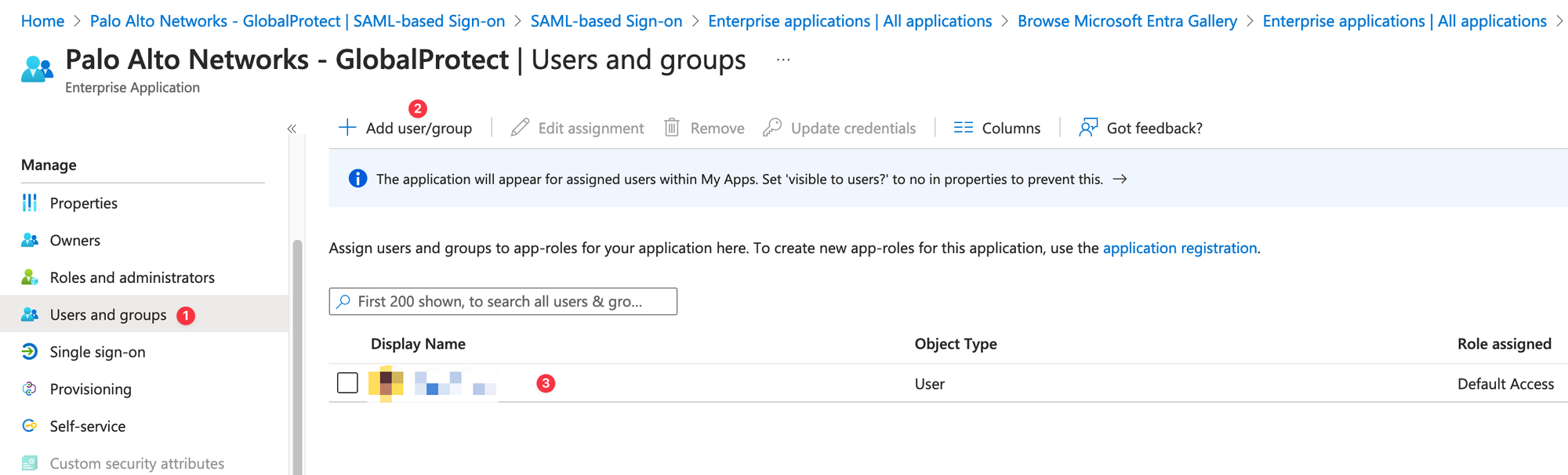Click the Single sign-on sidebar icon
The width and height of the screenshot is (1568, 475).
(30, 352)
